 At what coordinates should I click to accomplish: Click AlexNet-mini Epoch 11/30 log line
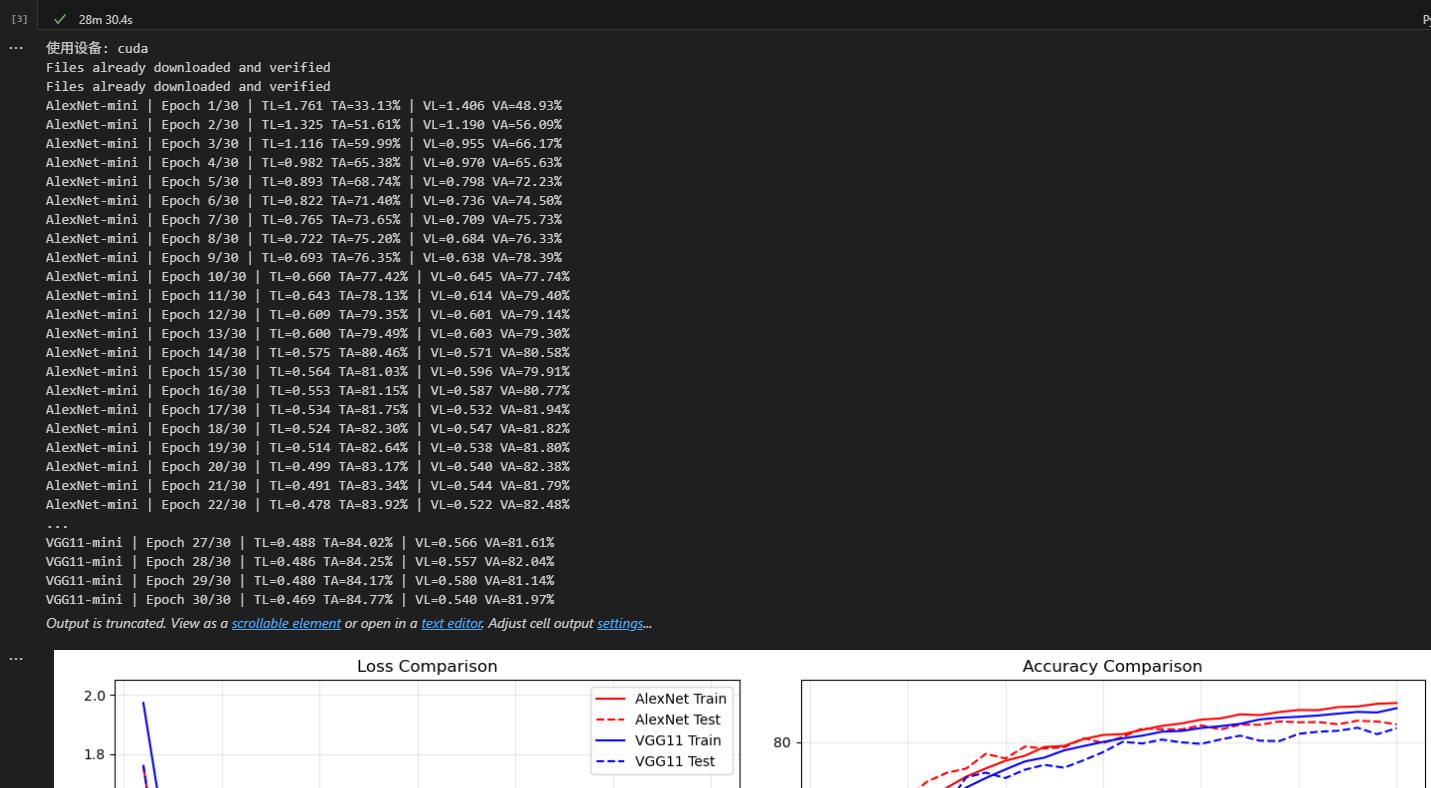pos(308,295)
